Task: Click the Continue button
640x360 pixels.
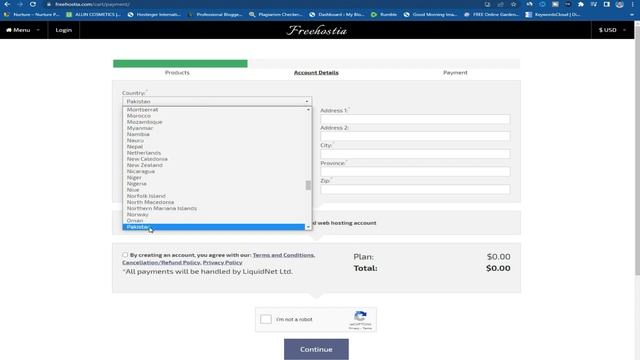Action: click(x=316, y=349)
